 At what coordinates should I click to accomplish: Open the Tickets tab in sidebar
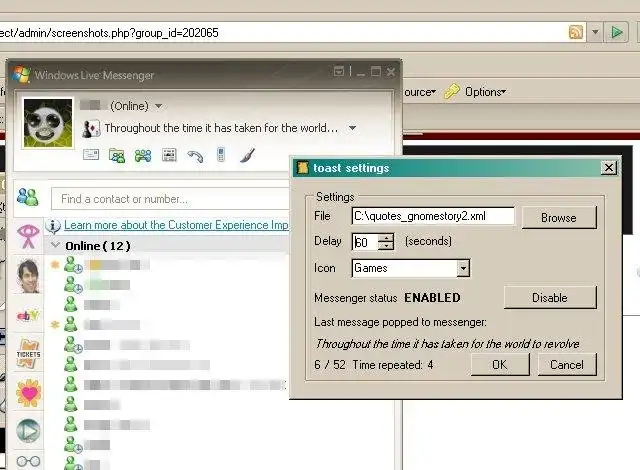coord(29,354)
